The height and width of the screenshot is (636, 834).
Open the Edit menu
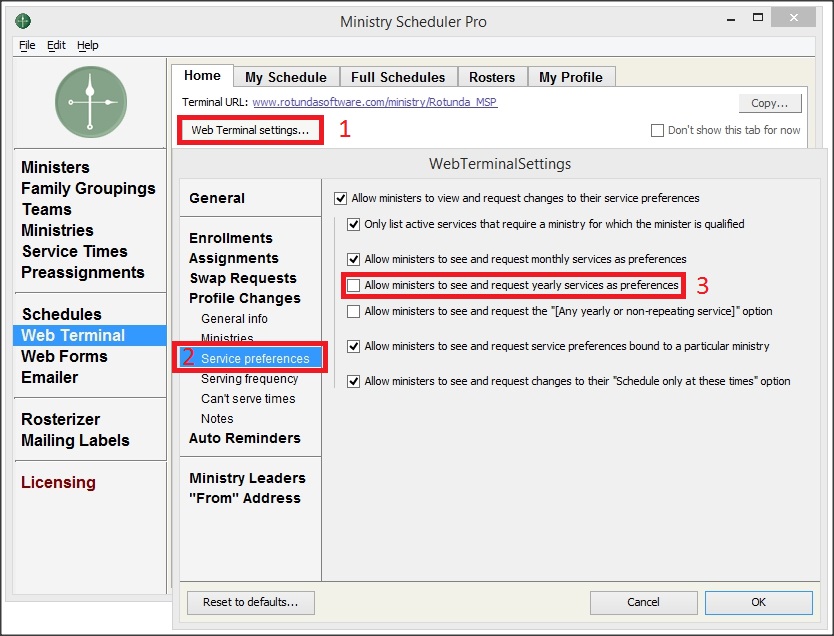56,45
